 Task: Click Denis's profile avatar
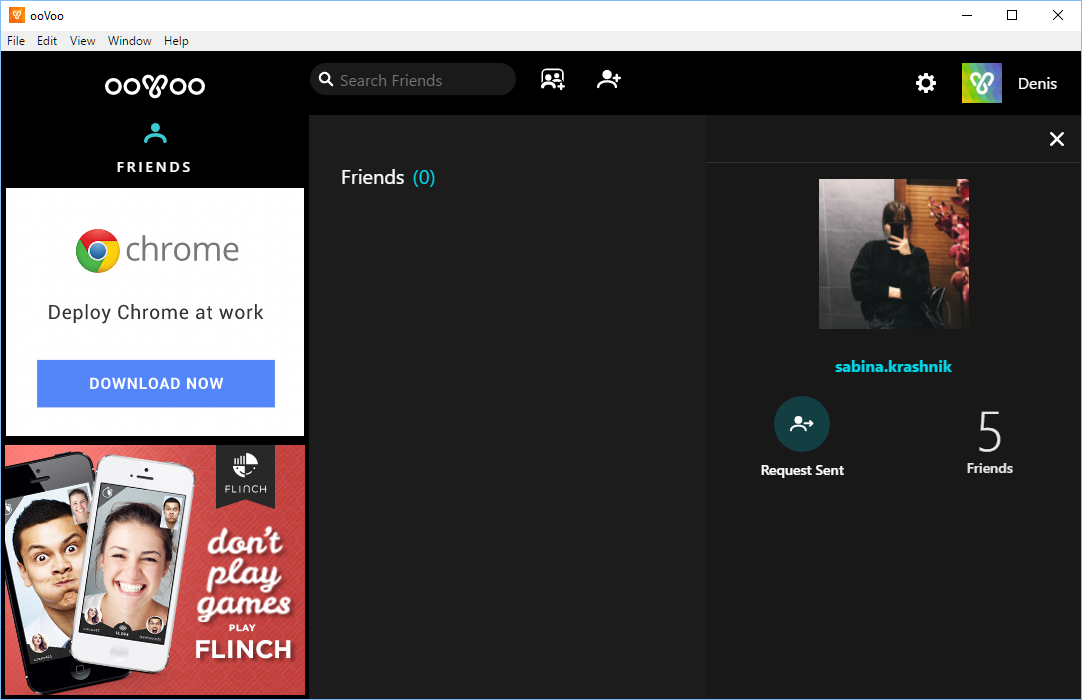[x=981, y=83]
